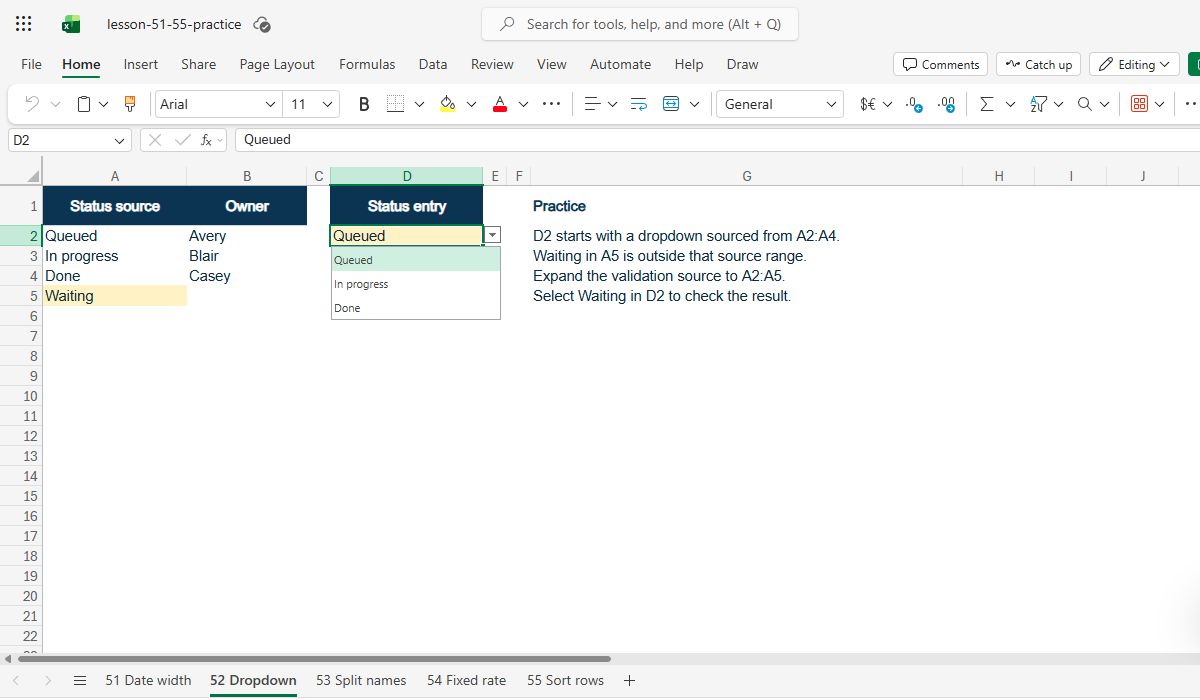Click the lesson-51-55-practice file name
Viewport: 1200px width, 700px height.
pyautogui.click(x=174, y=24)
